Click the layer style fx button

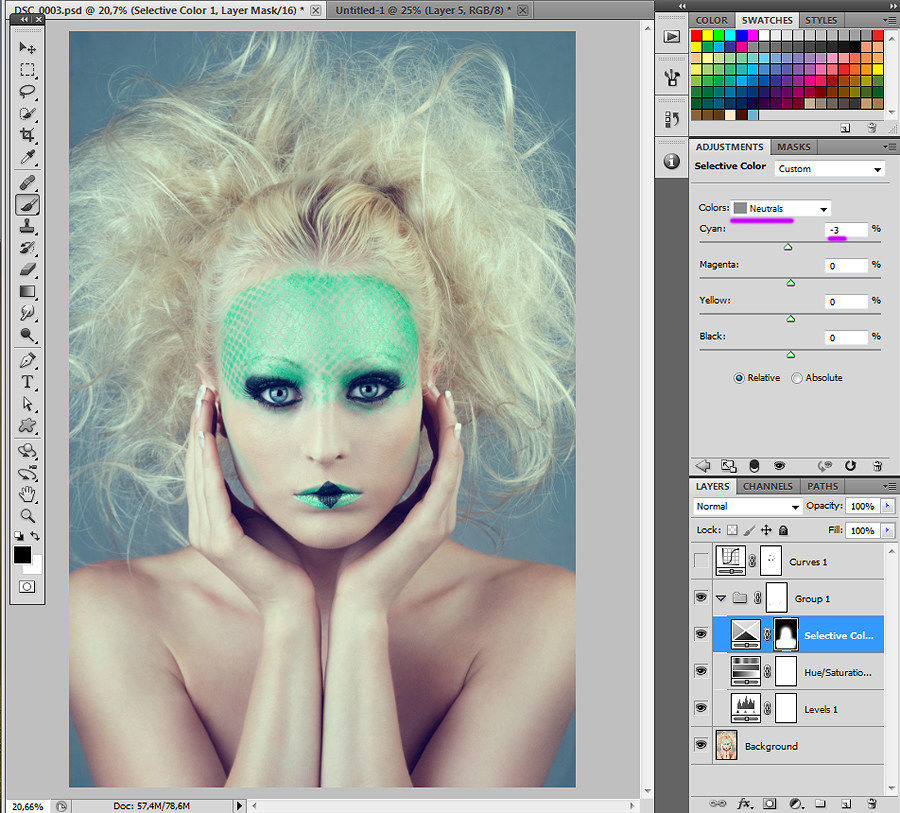point(744,804)
